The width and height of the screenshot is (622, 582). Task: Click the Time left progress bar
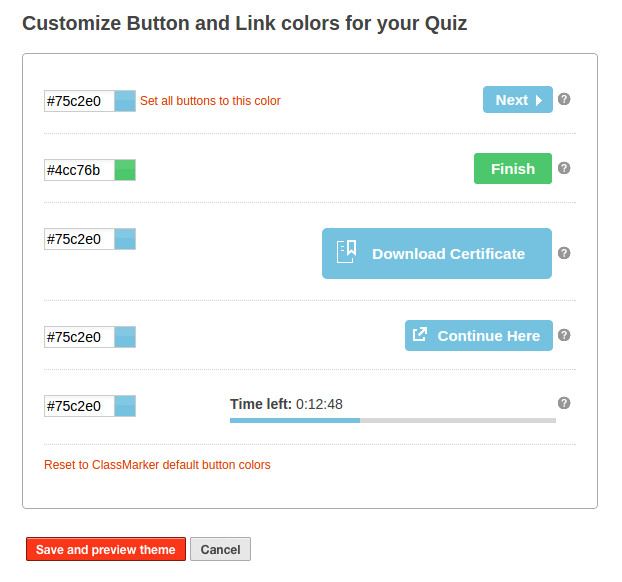[392, 420]
